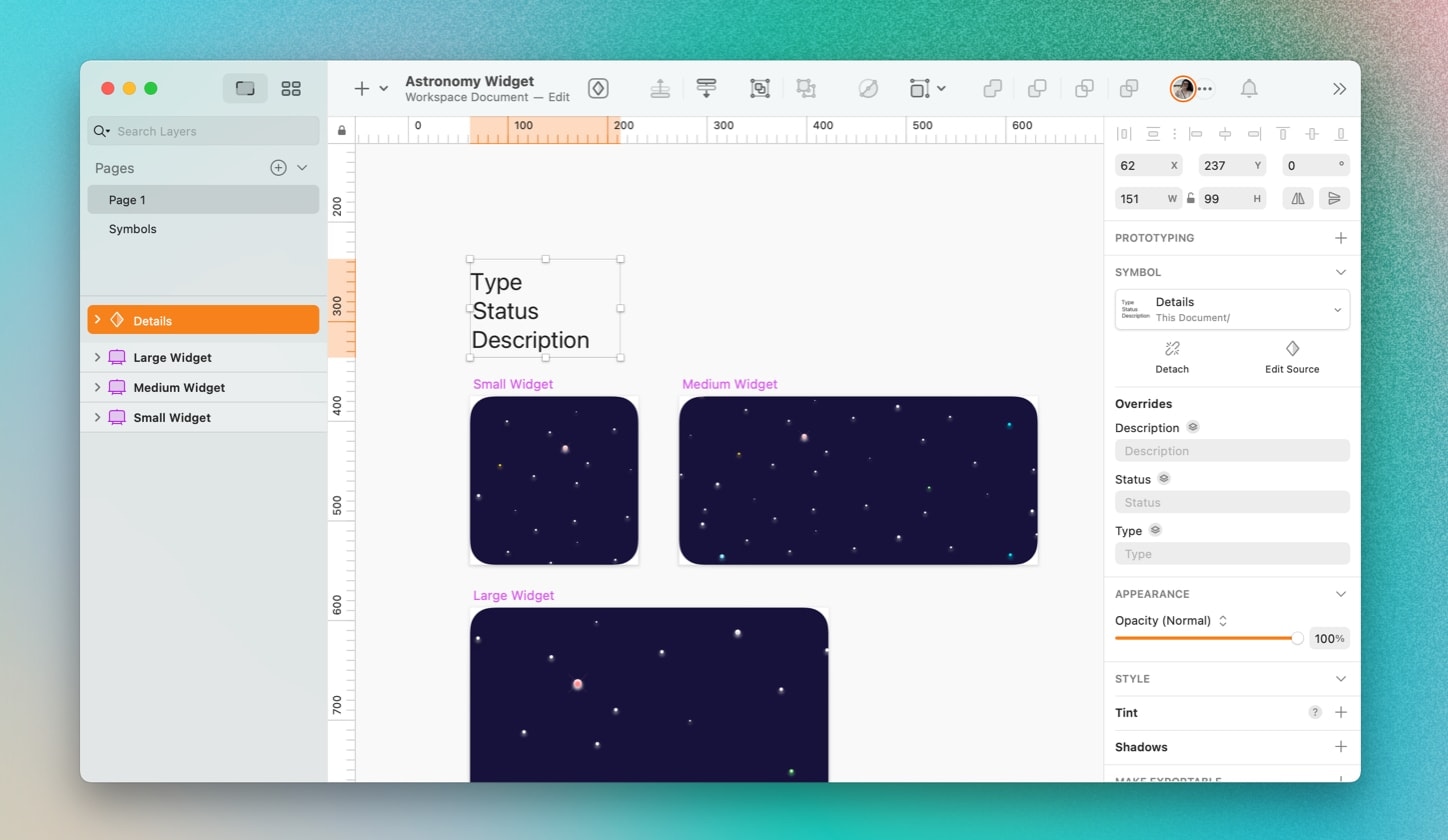Click the notifications bell icon
Screen dimensions: 1448x840
[x=1249, y=89]
